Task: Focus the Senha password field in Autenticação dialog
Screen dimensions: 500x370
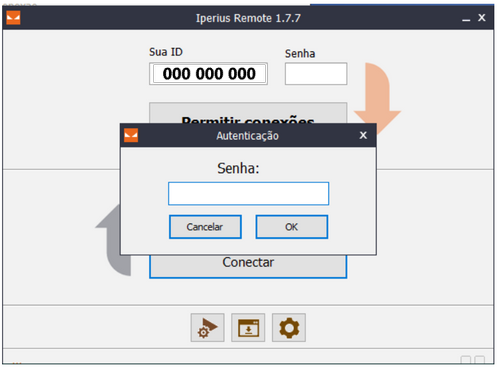Action: (x=248, y=193)
